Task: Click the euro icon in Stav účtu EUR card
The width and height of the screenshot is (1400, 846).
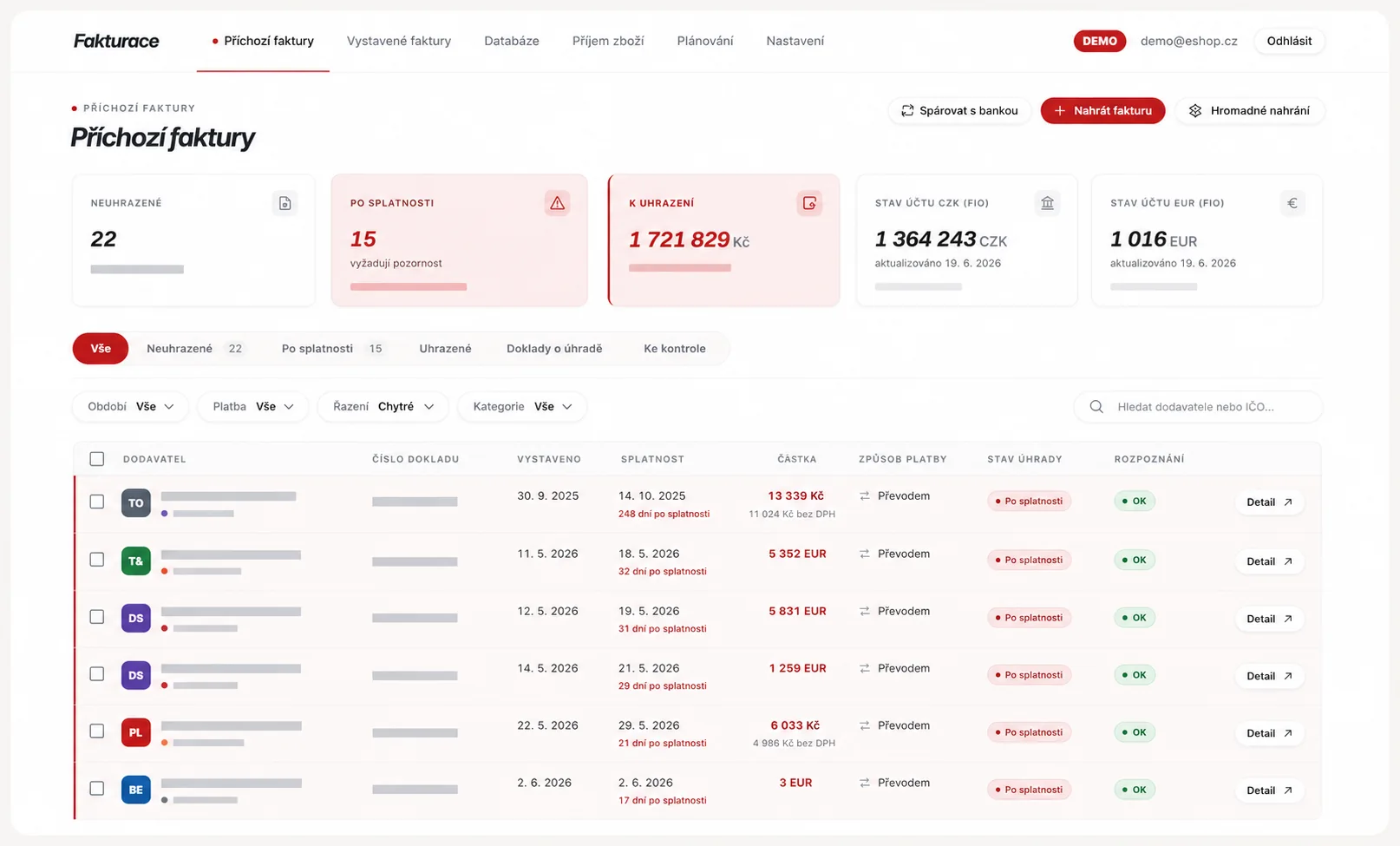Action: [1292, 203]
